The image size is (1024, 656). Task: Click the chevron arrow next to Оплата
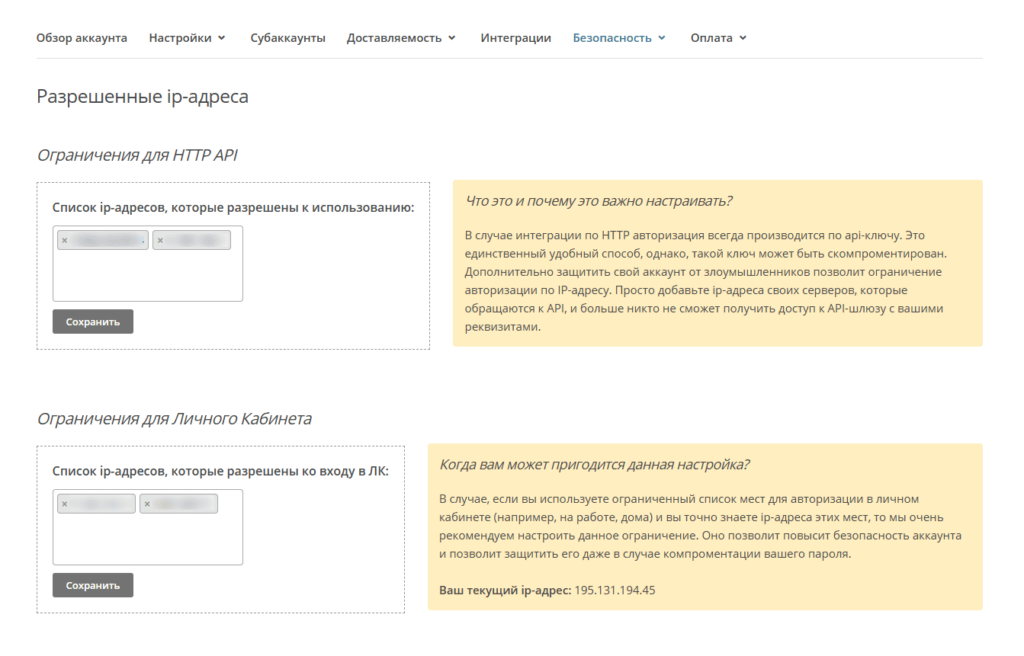click(x=743, y=38)
